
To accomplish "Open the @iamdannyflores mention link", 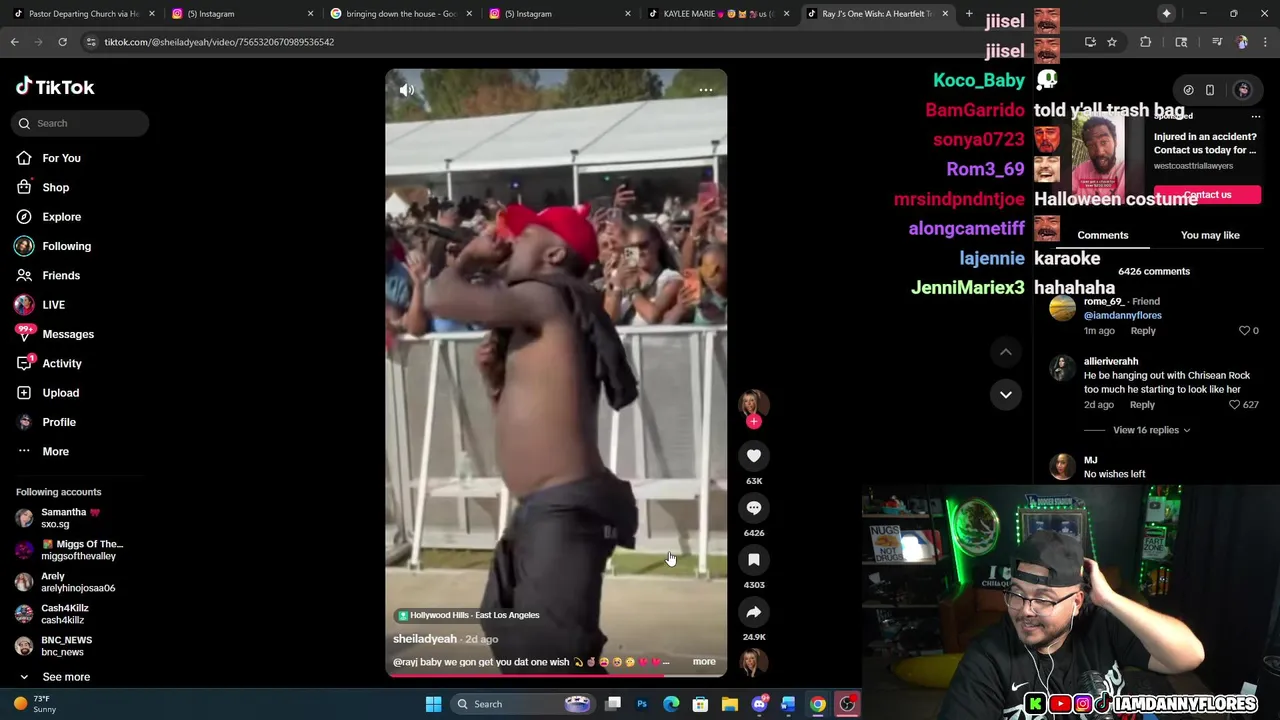I will pos(1123,315).
